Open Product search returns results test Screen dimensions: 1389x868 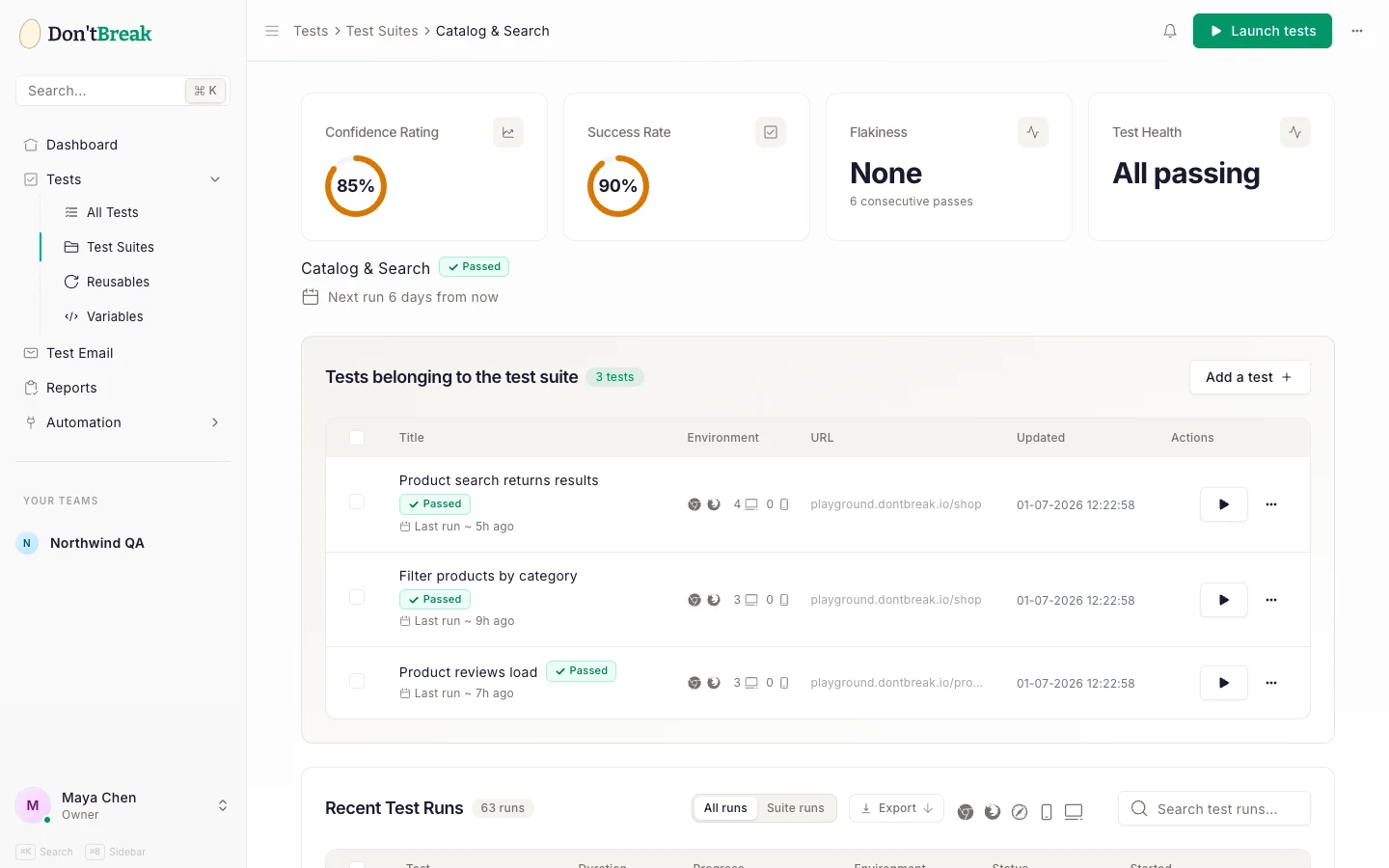click(499, 480)
